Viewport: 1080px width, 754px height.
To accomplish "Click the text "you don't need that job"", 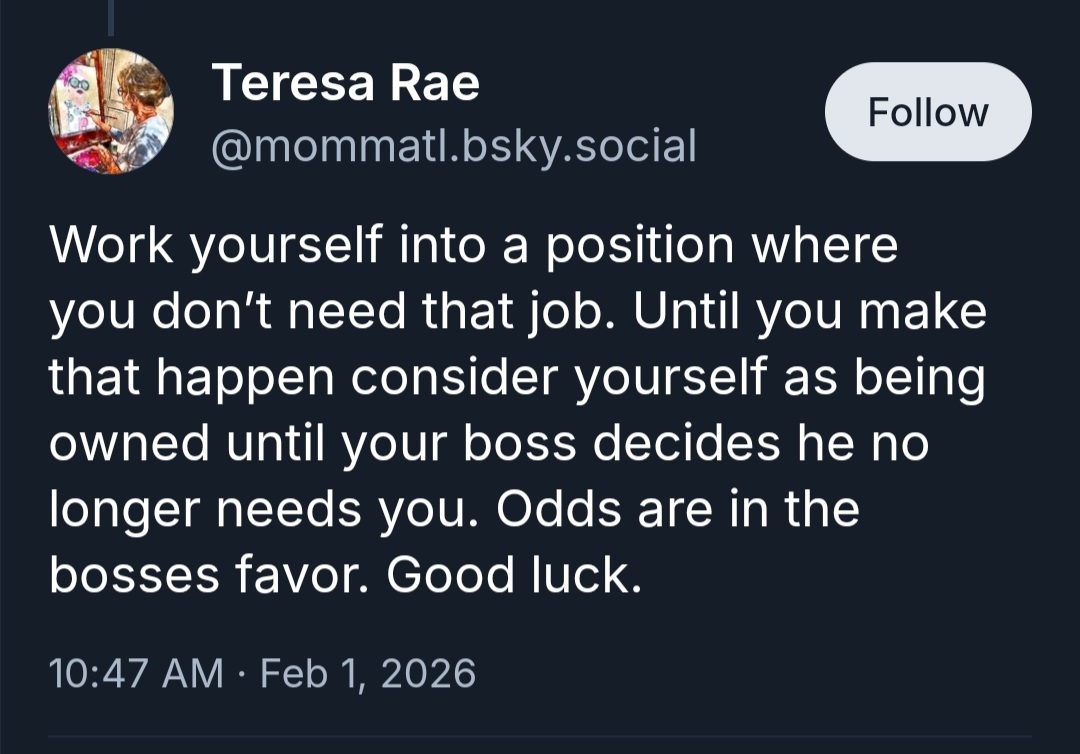I will 339,312.
